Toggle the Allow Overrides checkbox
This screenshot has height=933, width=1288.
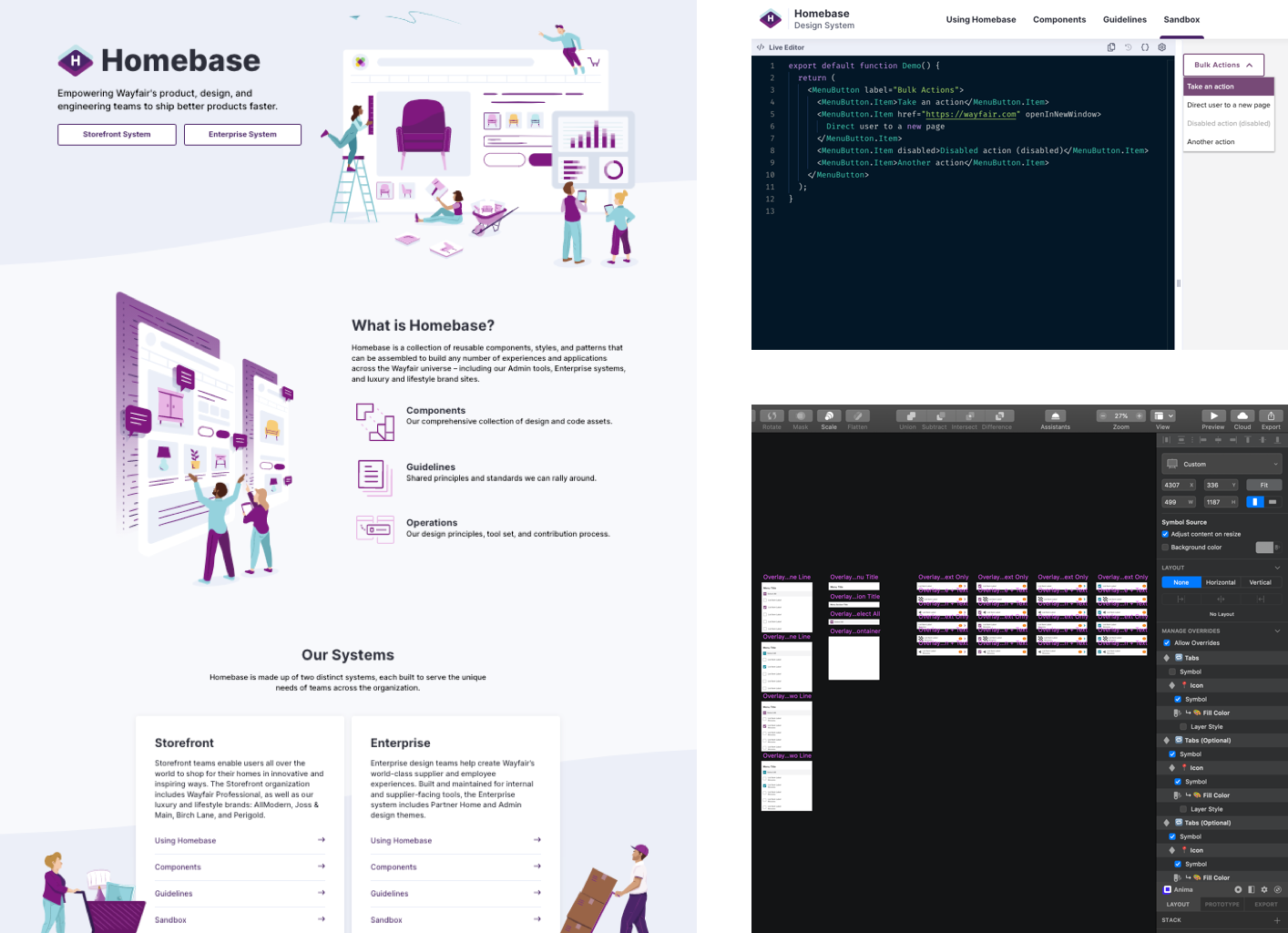[1167, 642]
